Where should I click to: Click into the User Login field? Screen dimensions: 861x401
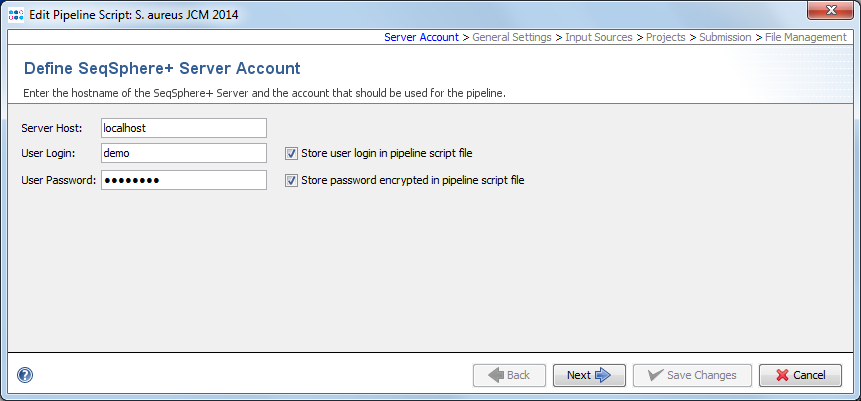pyautogui.click(x=184, y=153)
